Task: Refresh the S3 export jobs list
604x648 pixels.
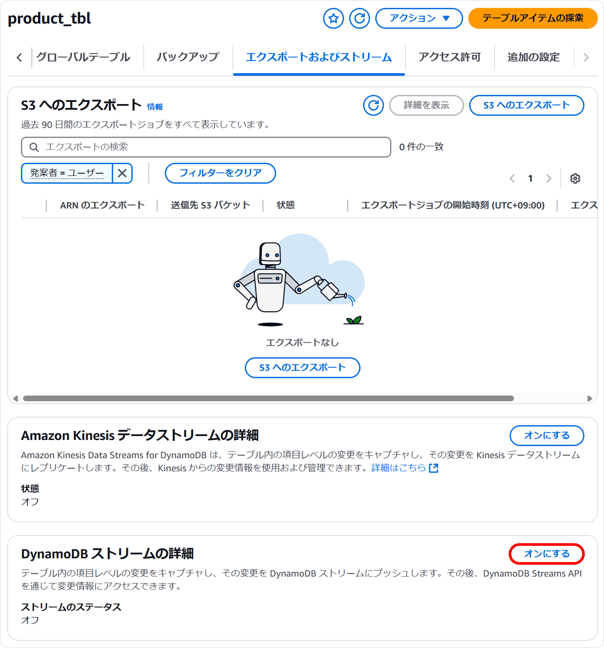Action: coord(373,105)
